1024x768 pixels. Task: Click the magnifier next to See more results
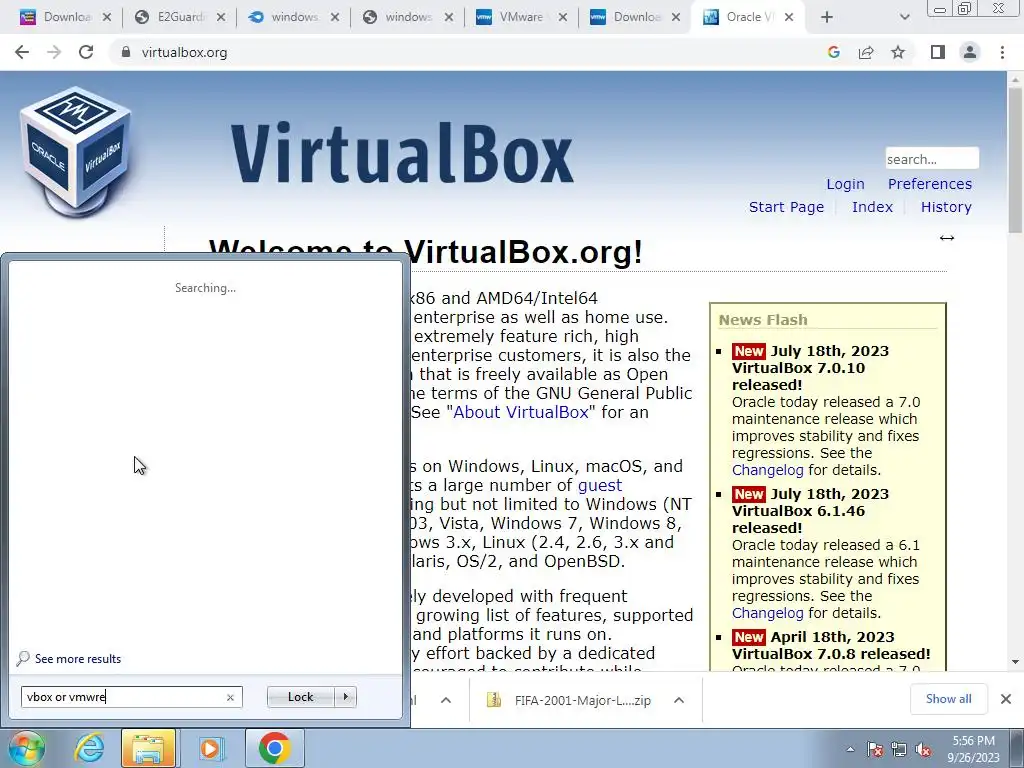24,658
